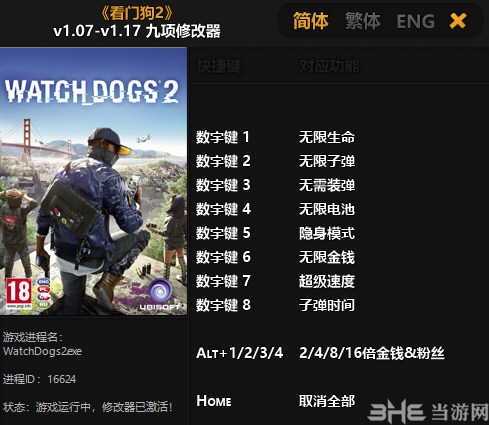The height and width of the screenshot is (425, 489).
Task: Close the trainer with the orange X
Action: (x=458, y=21)
